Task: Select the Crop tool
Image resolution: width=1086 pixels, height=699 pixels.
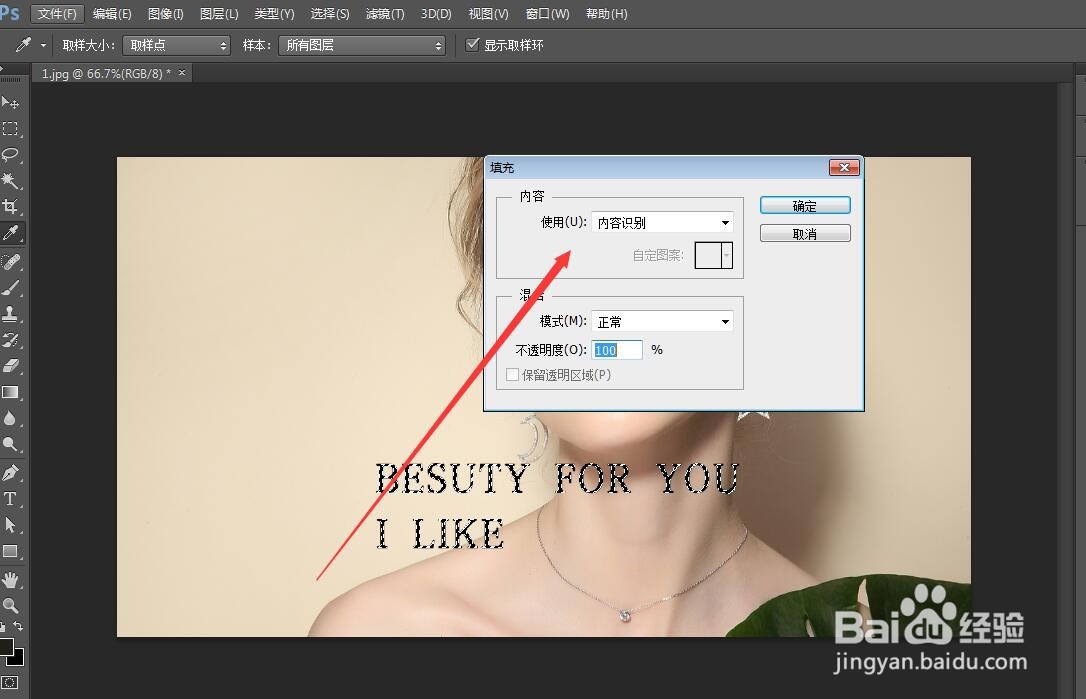Action: click(10, 206)
